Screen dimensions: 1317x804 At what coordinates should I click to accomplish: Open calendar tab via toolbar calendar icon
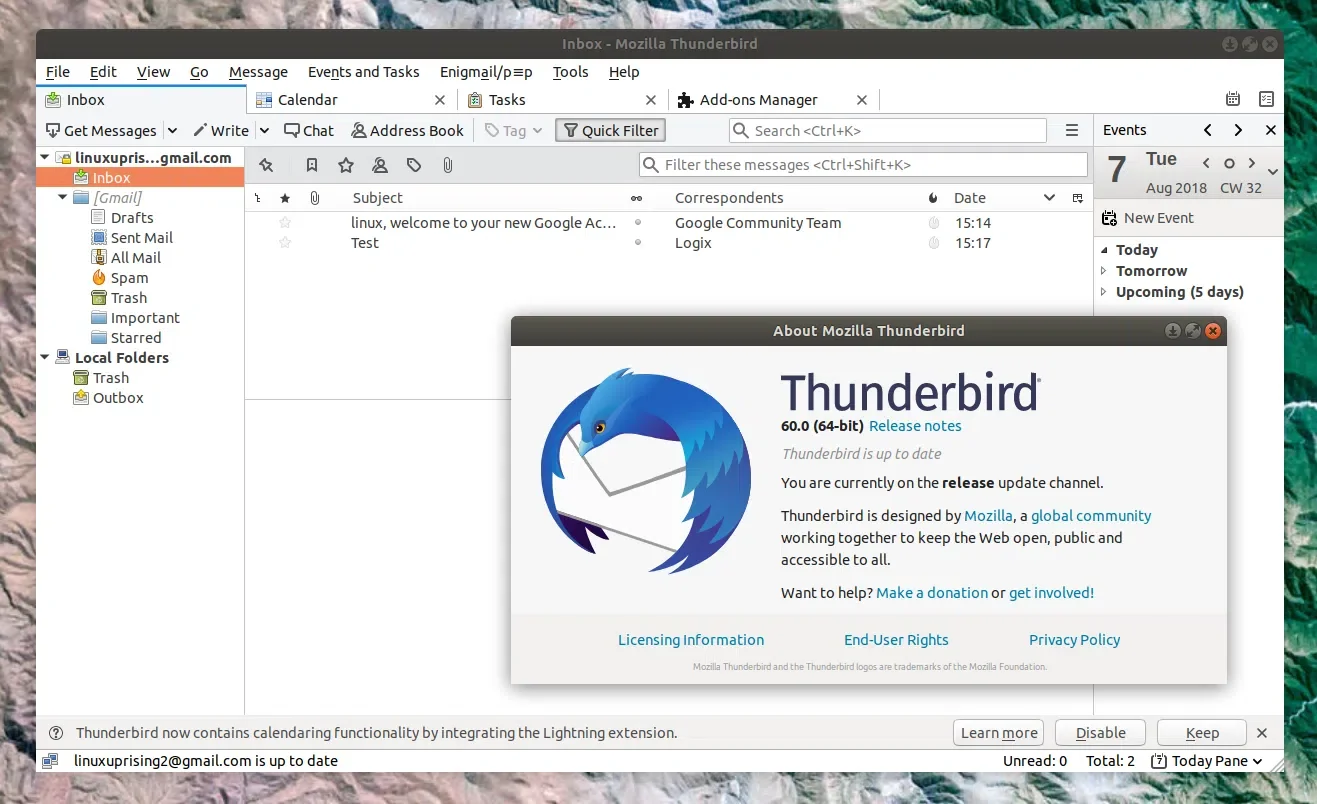1233,99
